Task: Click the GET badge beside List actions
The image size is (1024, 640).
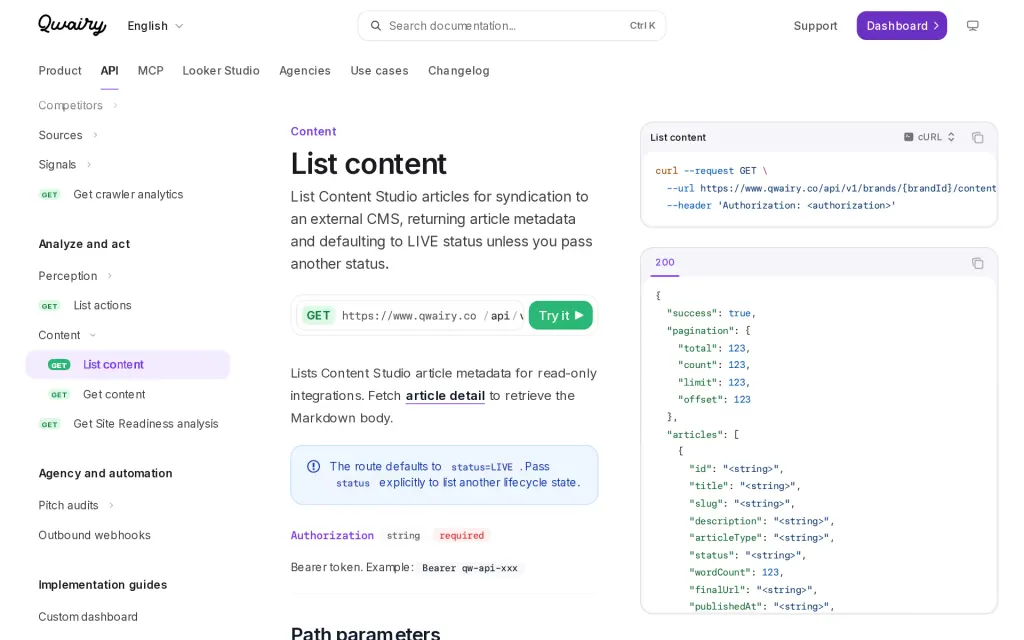Action: pyautogui.click(x=50, y=306)
